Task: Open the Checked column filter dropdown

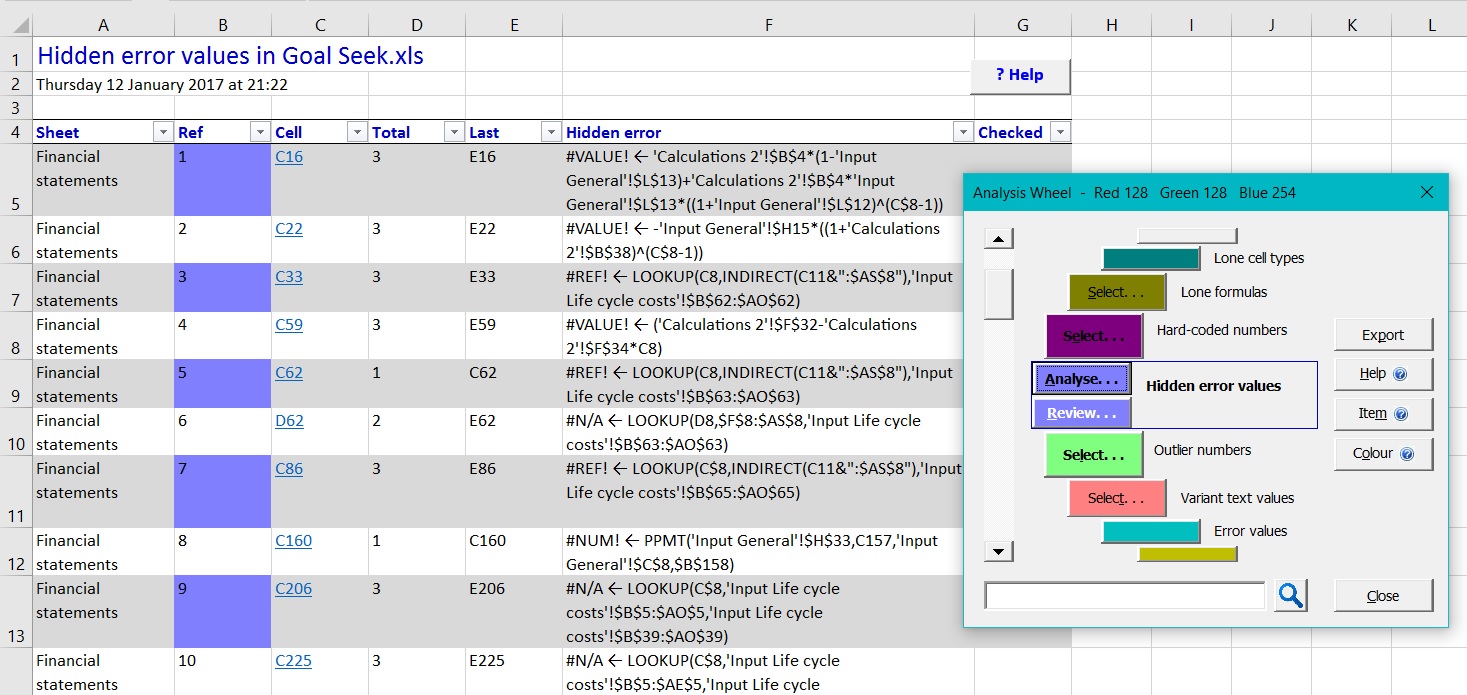Action: [x=1060, y=132]
